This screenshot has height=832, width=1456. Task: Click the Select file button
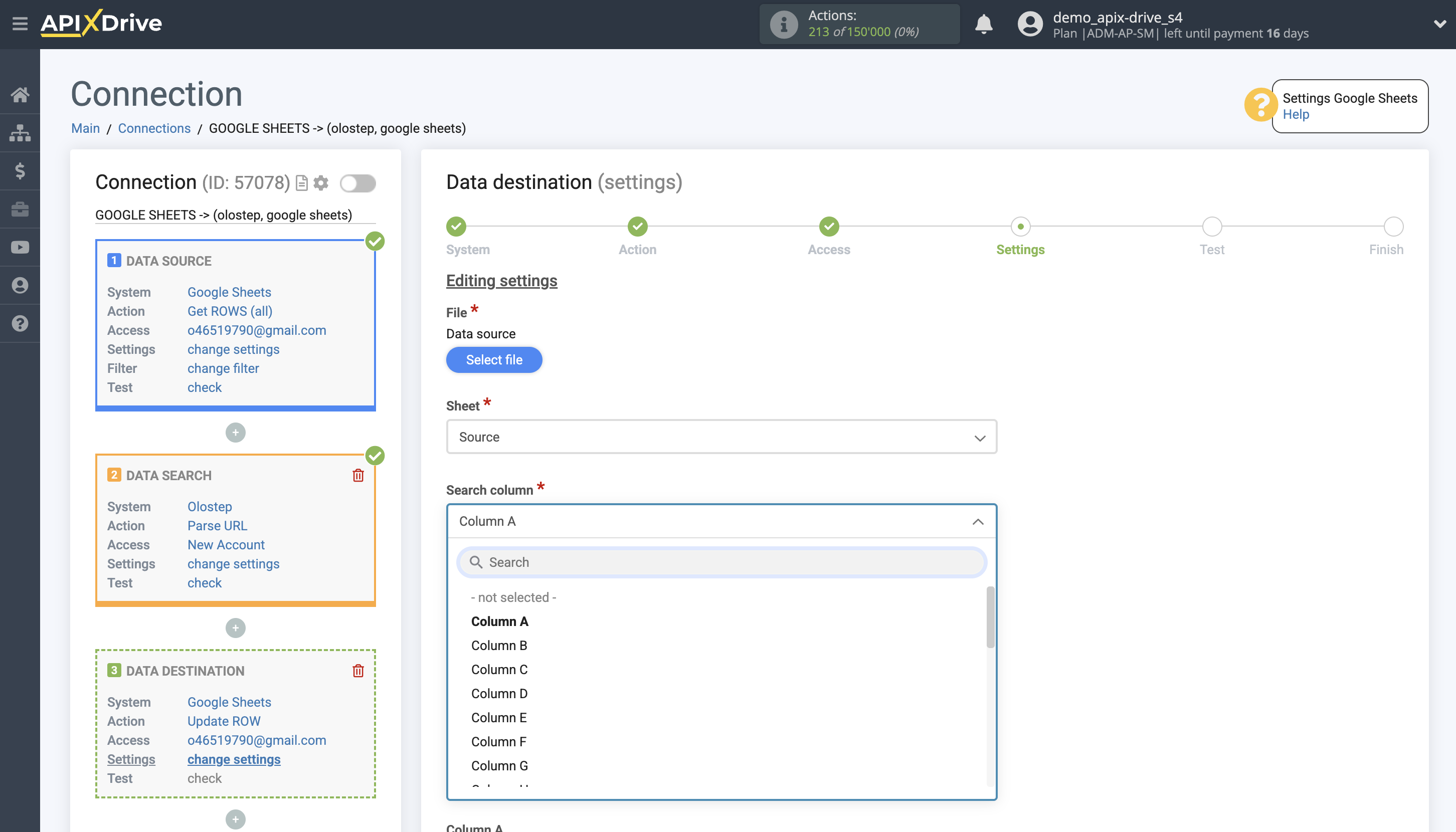pos(494,360)
